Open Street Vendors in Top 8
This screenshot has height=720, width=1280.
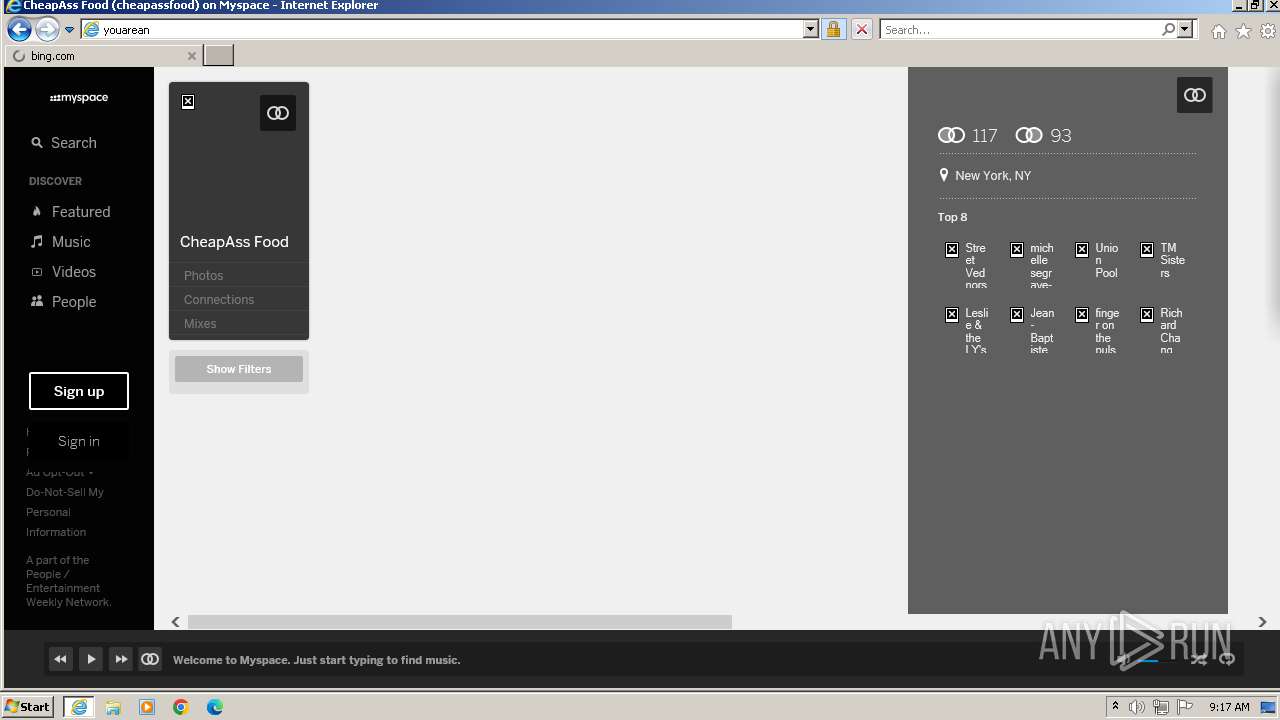coord(968,266)
